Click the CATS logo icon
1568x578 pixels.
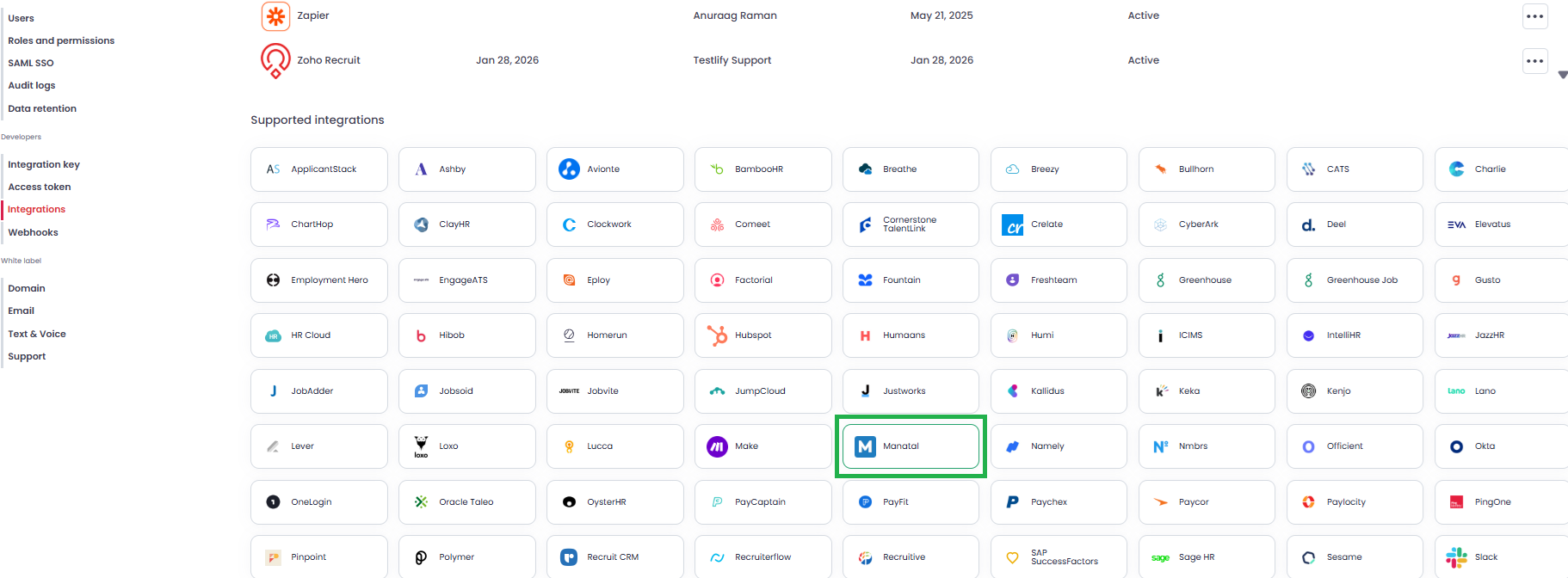(x=1309, y=169)
